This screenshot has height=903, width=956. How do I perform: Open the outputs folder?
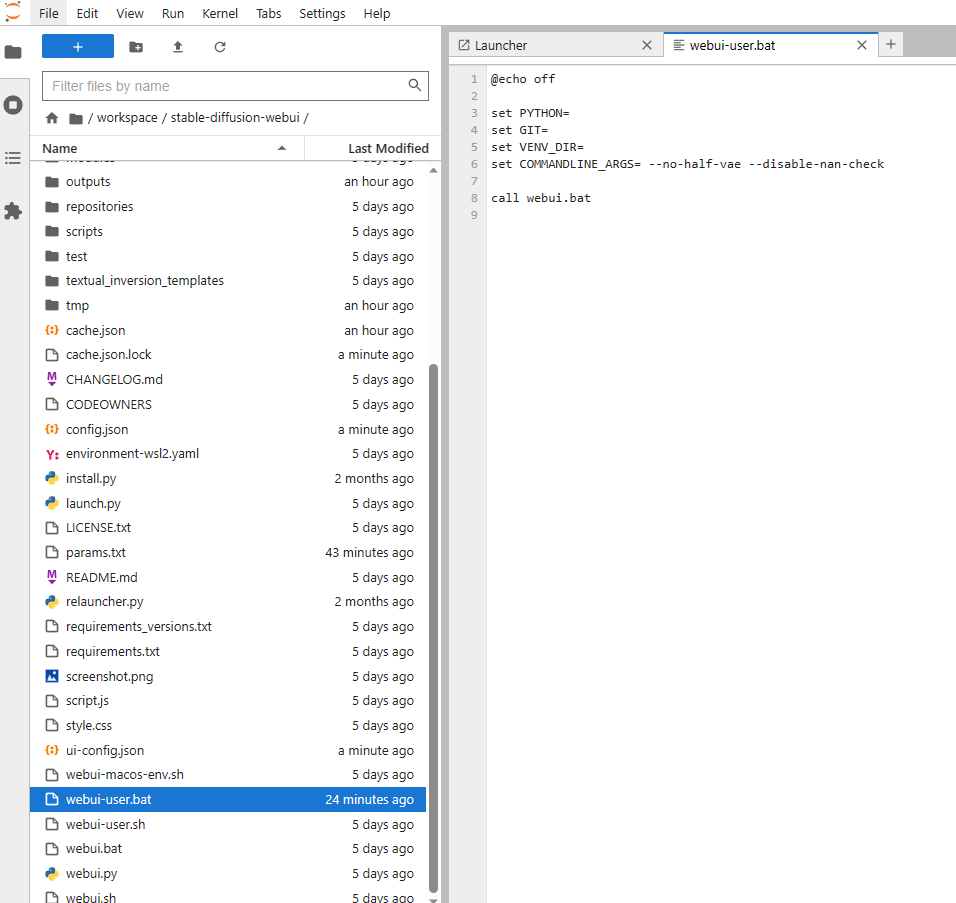click(x=88, y=182)
